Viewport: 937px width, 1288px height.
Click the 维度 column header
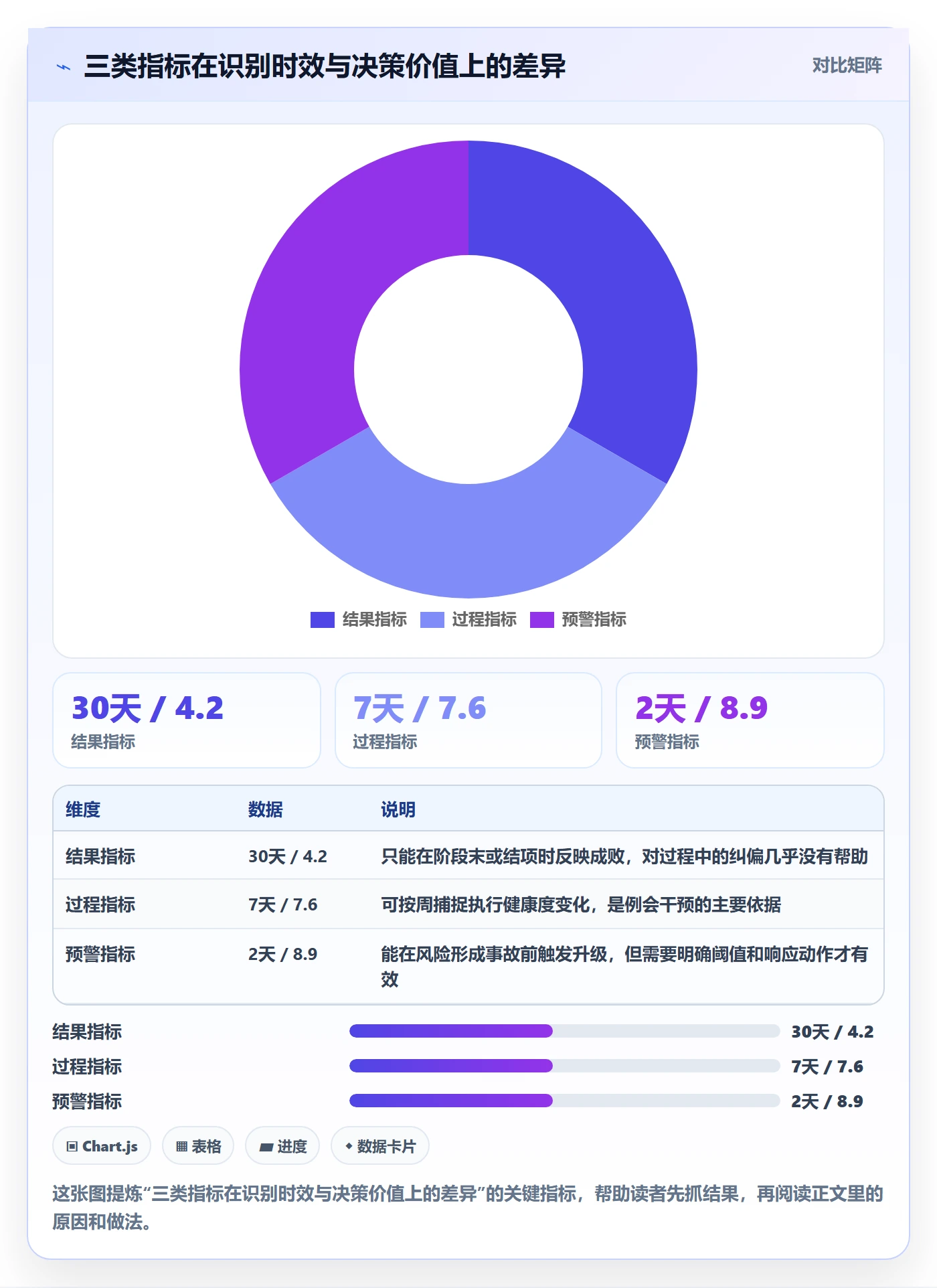click(x=83, y=809)
